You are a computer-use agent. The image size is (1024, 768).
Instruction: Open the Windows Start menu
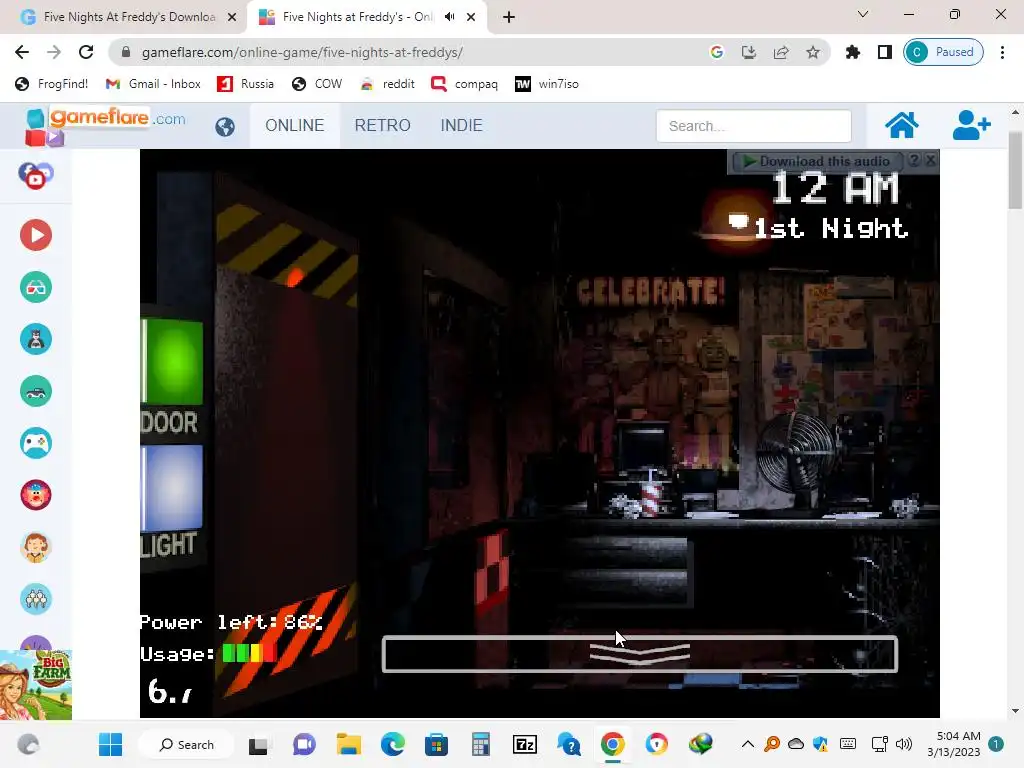point(110,744)
